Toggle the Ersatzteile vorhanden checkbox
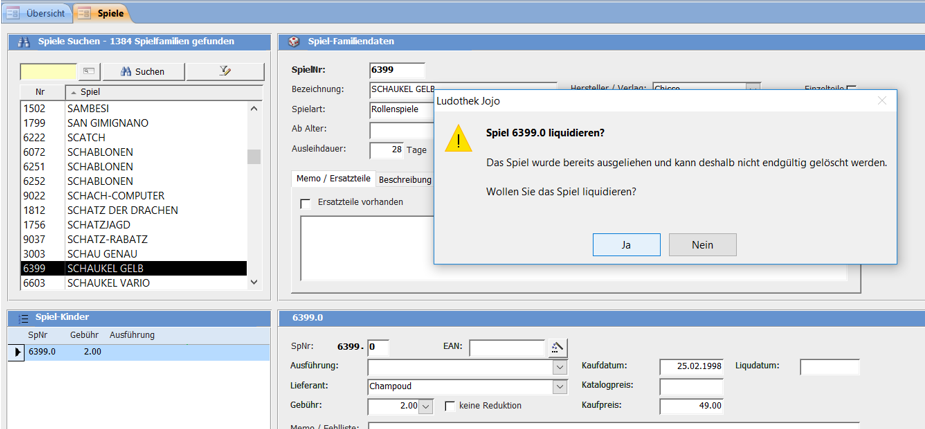The height and width of the screenshot is (429, 925). click(x=305, y=204)
